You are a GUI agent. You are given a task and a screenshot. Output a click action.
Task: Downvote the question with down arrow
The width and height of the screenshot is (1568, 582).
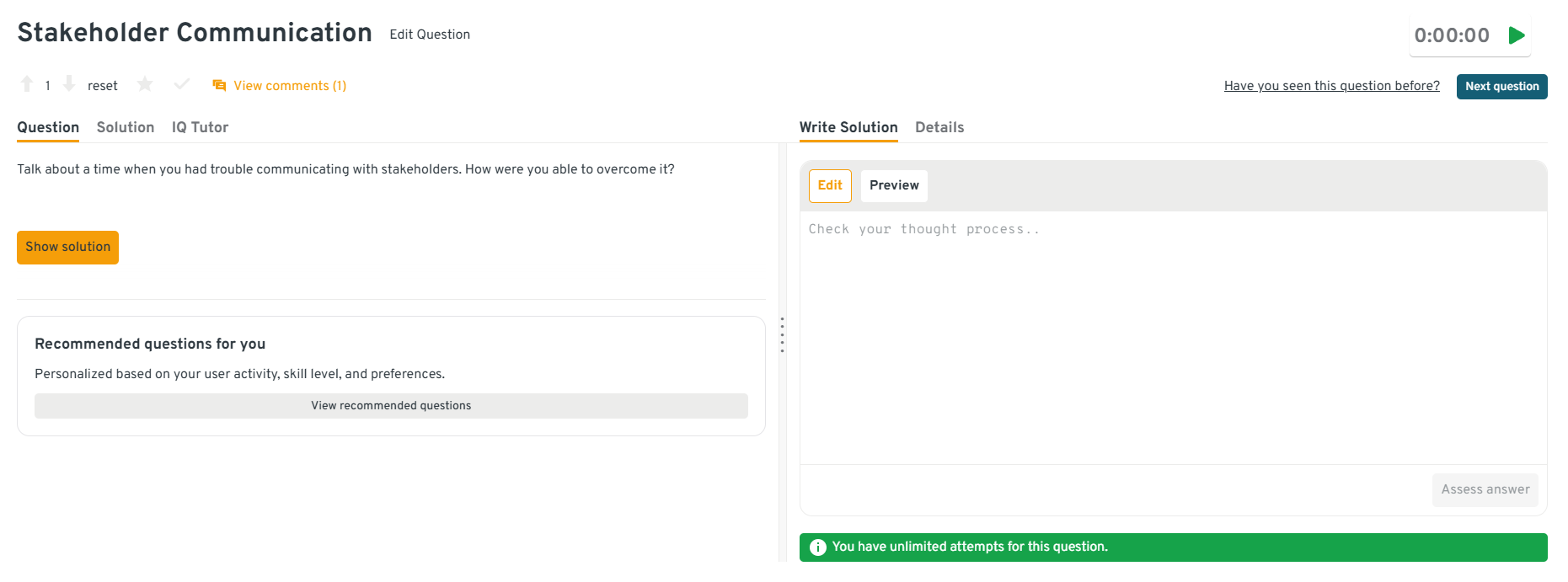69,84
